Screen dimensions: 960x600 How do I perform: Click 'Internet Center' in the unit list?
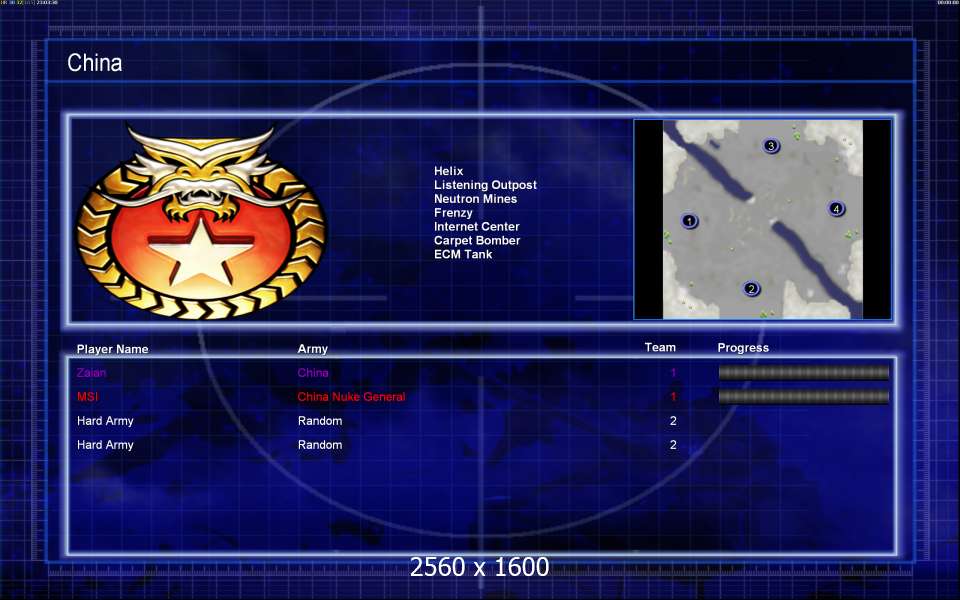click(x=476, y=227)
